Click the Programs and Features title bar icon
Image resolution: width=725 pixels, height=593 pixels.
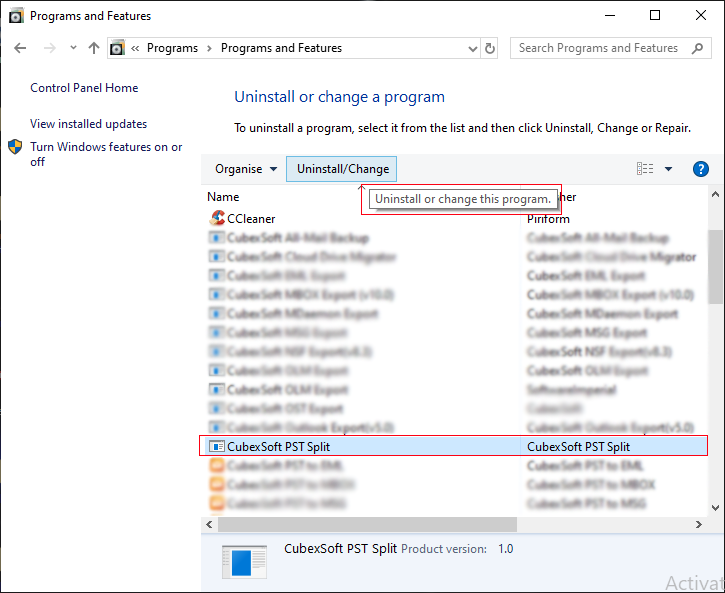click(16, 16)
